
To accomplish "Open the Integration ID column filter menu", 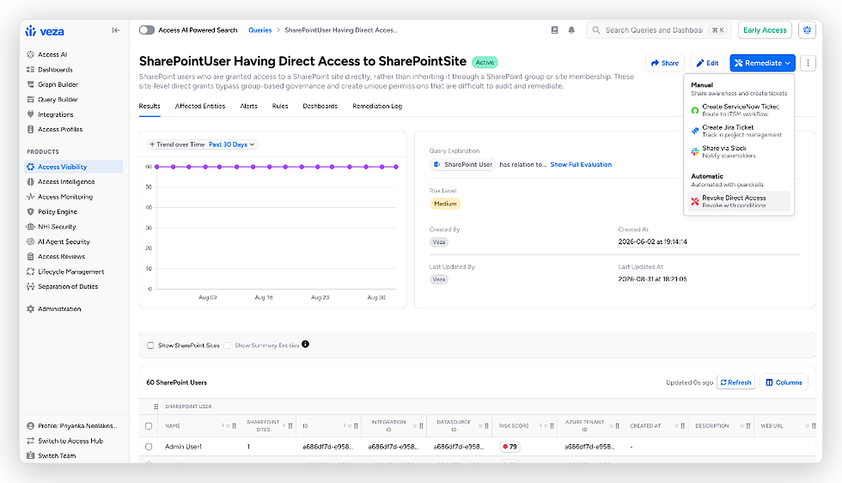I will [x=415, y=426].
